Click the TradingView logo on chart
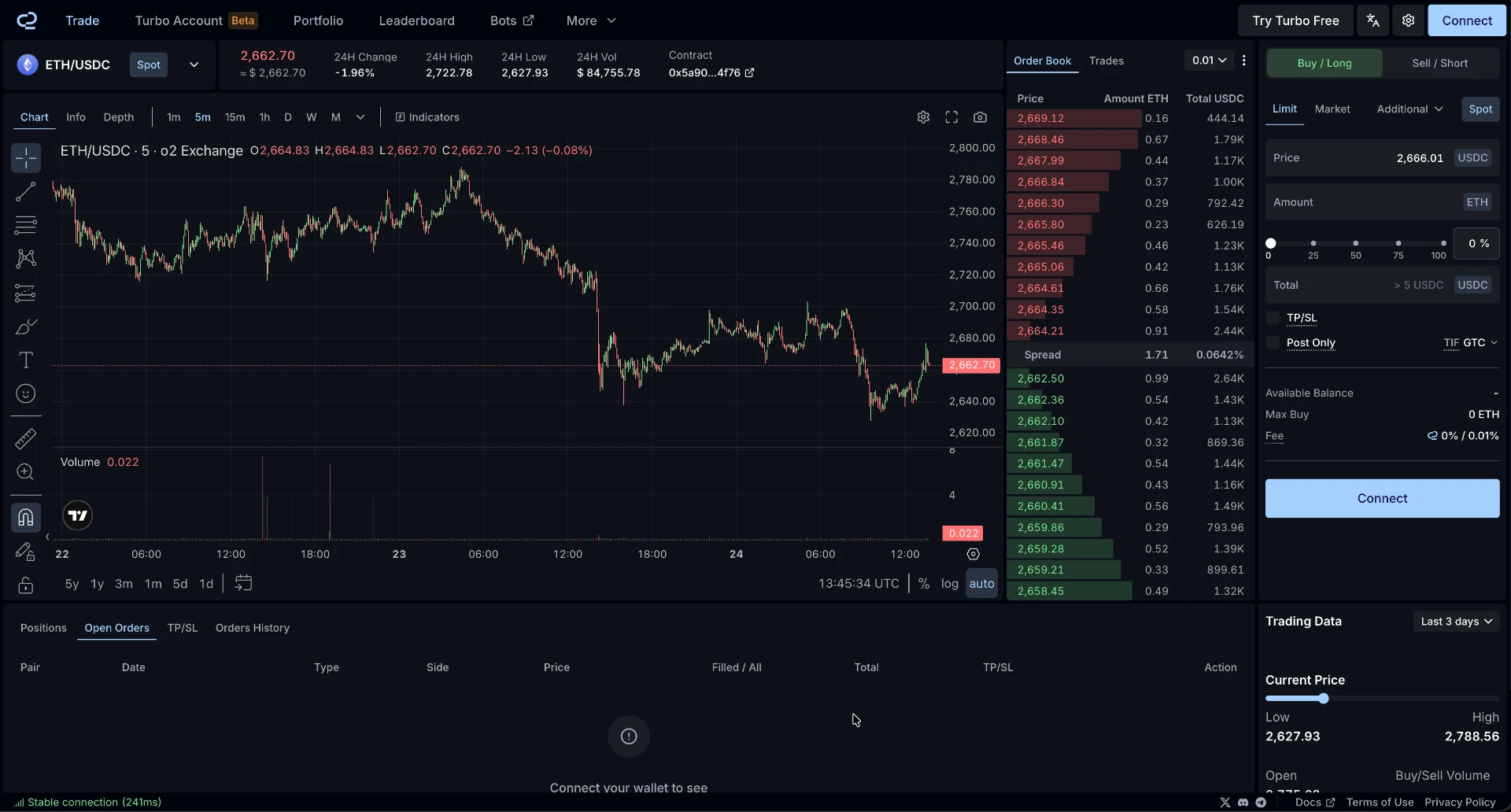The width and height of the screenshot is (1511, 812). (78, 515)
